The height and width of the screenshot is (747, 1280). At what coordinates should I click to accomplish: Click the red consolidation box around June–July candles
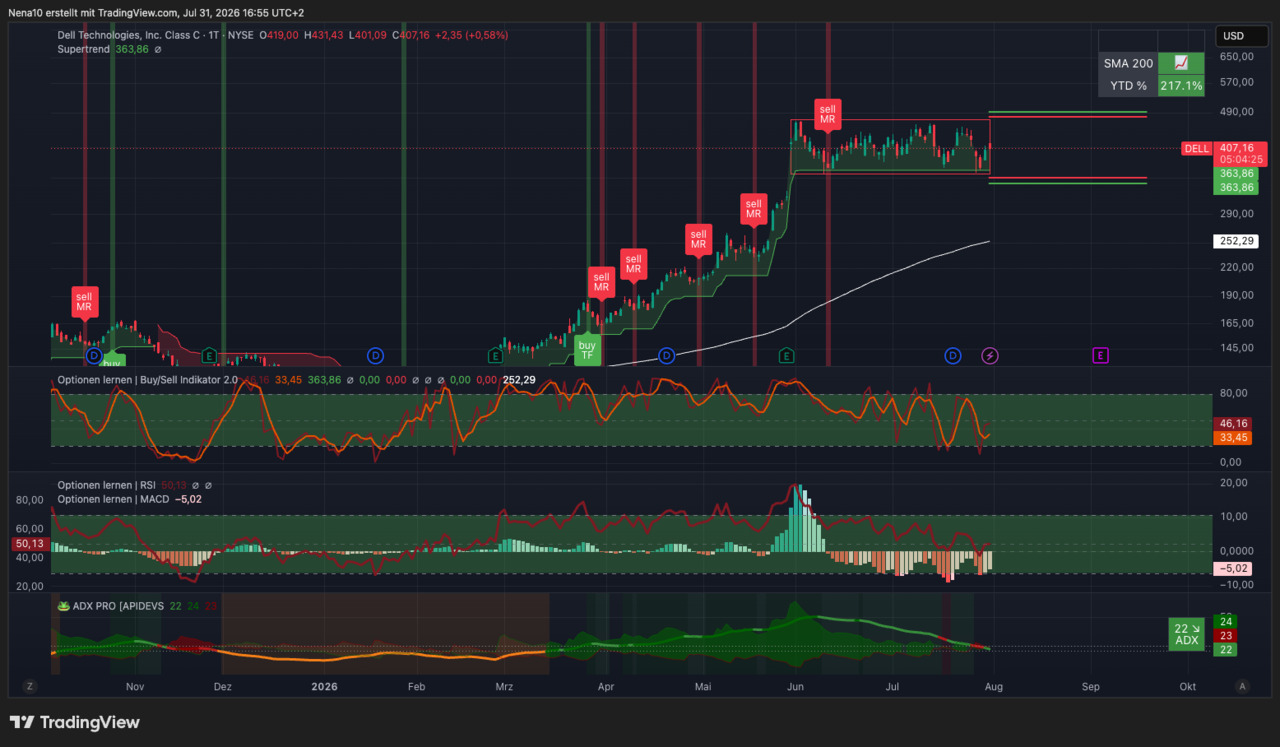890,147
